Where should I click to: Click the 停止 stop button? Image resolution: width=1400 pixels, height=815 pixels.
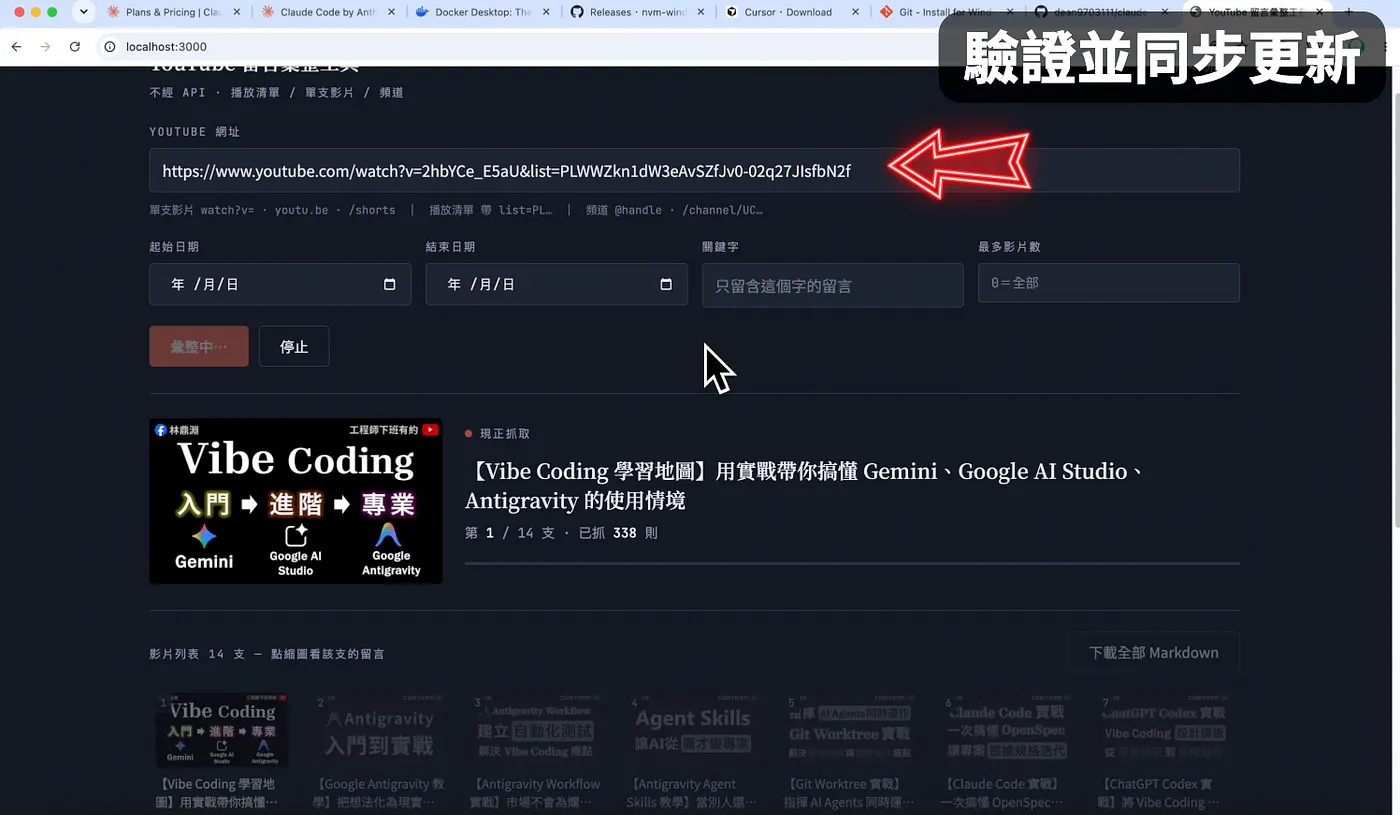tap(294, 346)
